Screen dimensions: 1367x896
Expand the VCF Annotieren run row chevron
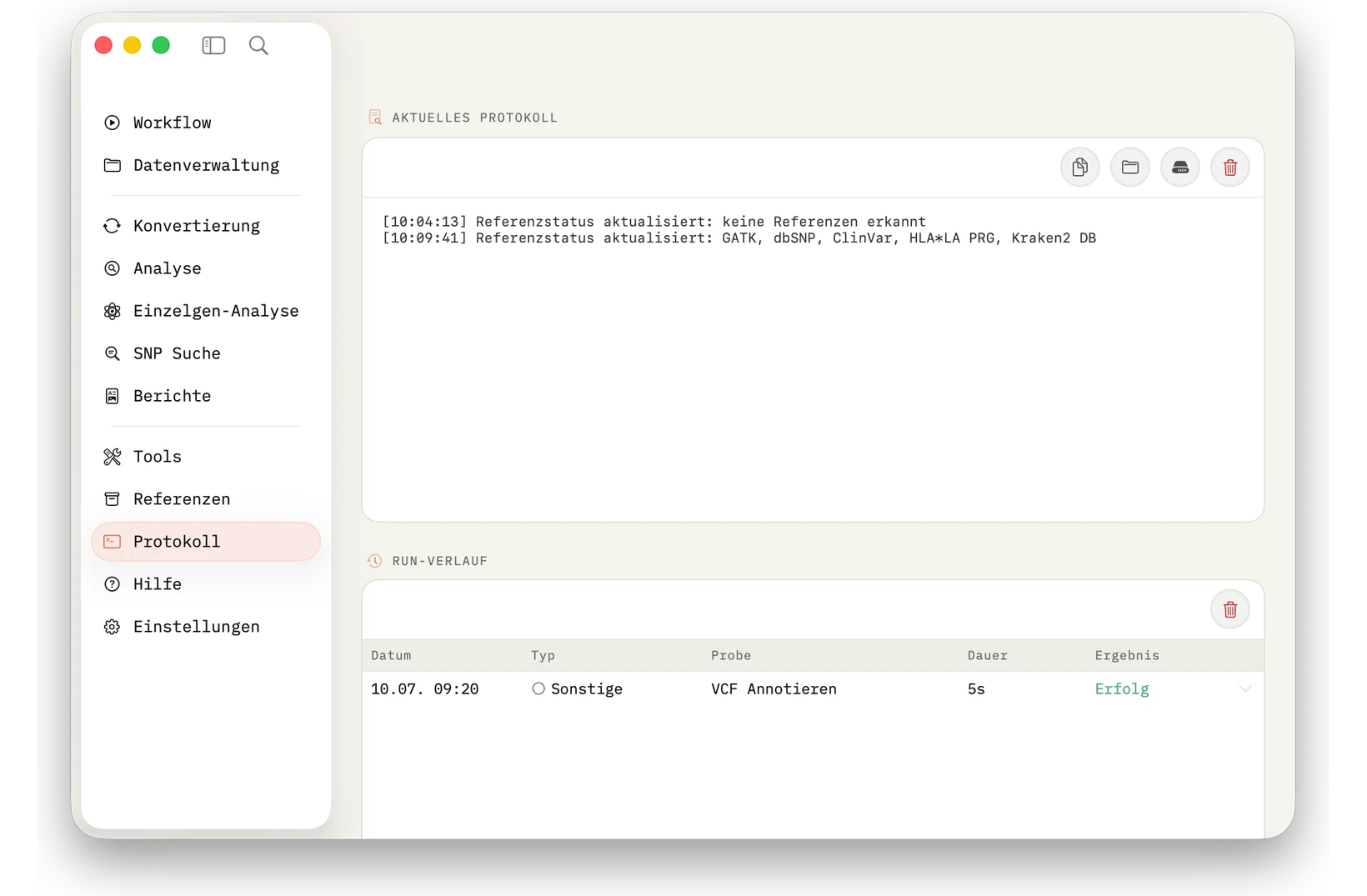click(x=1244, y=688)
